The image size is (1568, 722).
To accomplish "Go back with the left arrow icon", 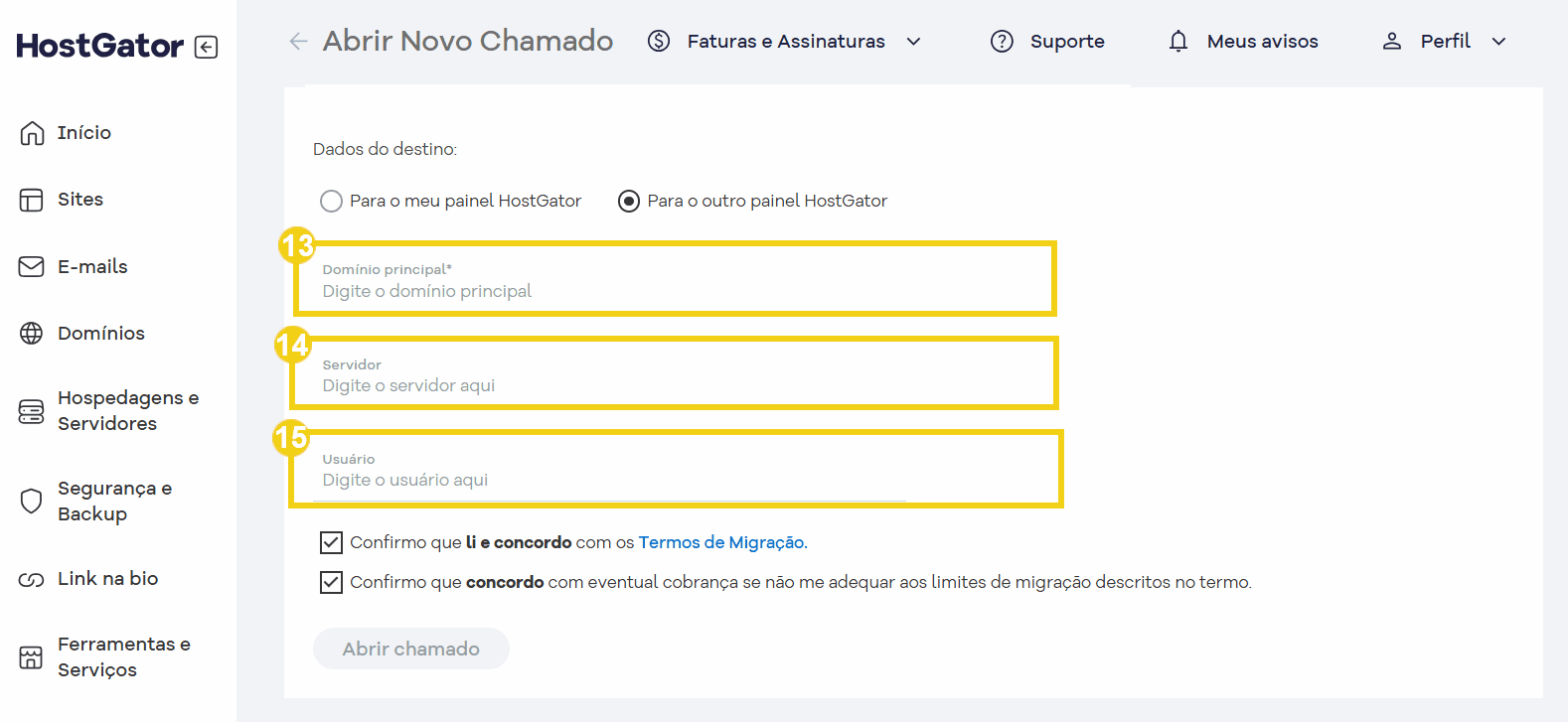I will coord(298,41).
